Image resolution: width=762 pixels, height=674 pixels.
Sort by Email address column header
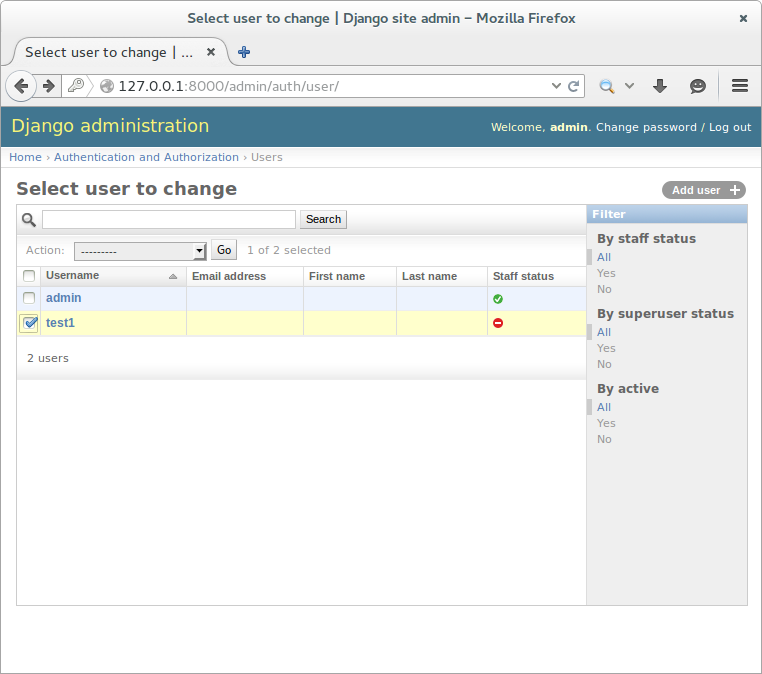[229, 276]
